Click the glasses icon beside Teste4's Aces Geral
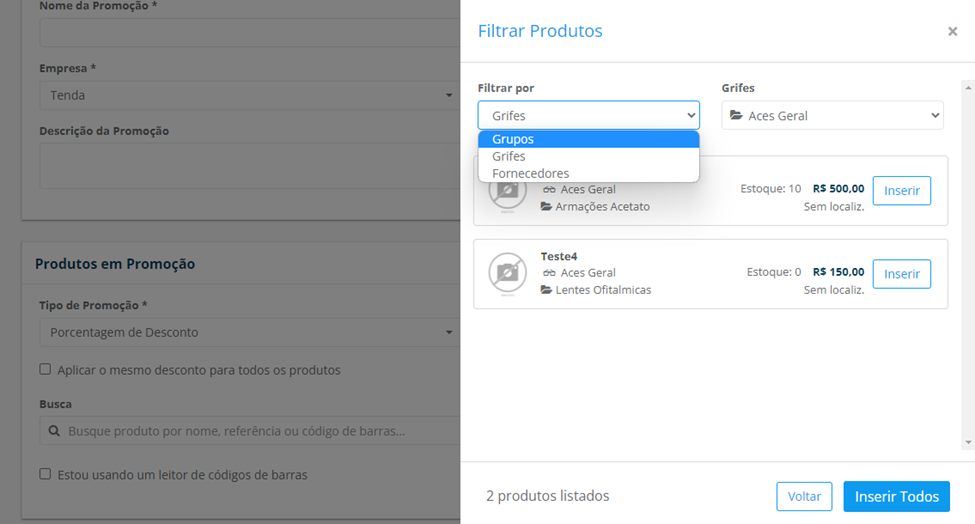This screenshot has height=524, width=975. [x=549, y=273]
